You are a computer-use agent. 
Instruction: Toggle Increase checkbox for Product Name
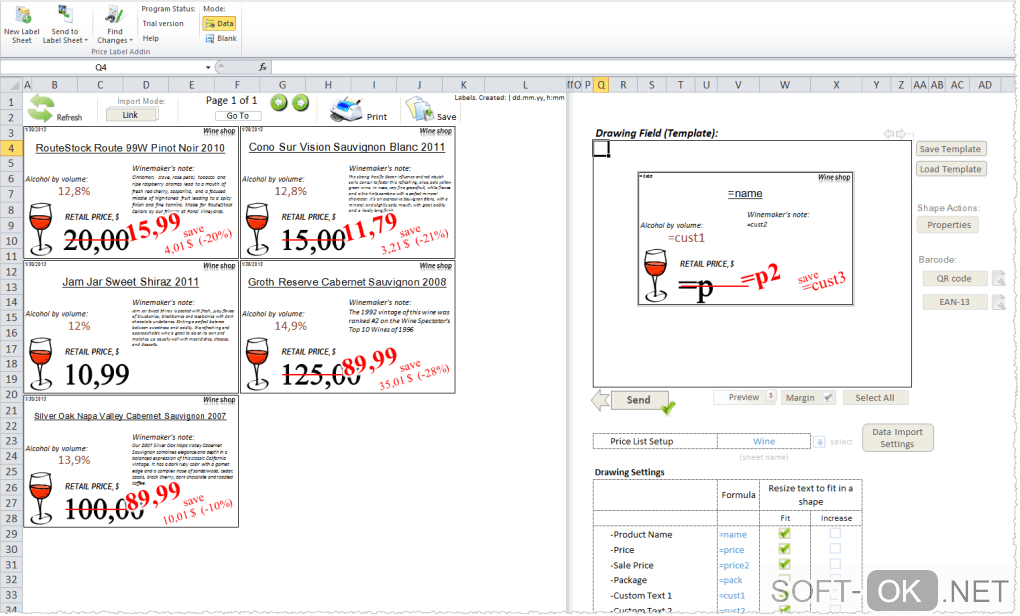coord(835,533)
